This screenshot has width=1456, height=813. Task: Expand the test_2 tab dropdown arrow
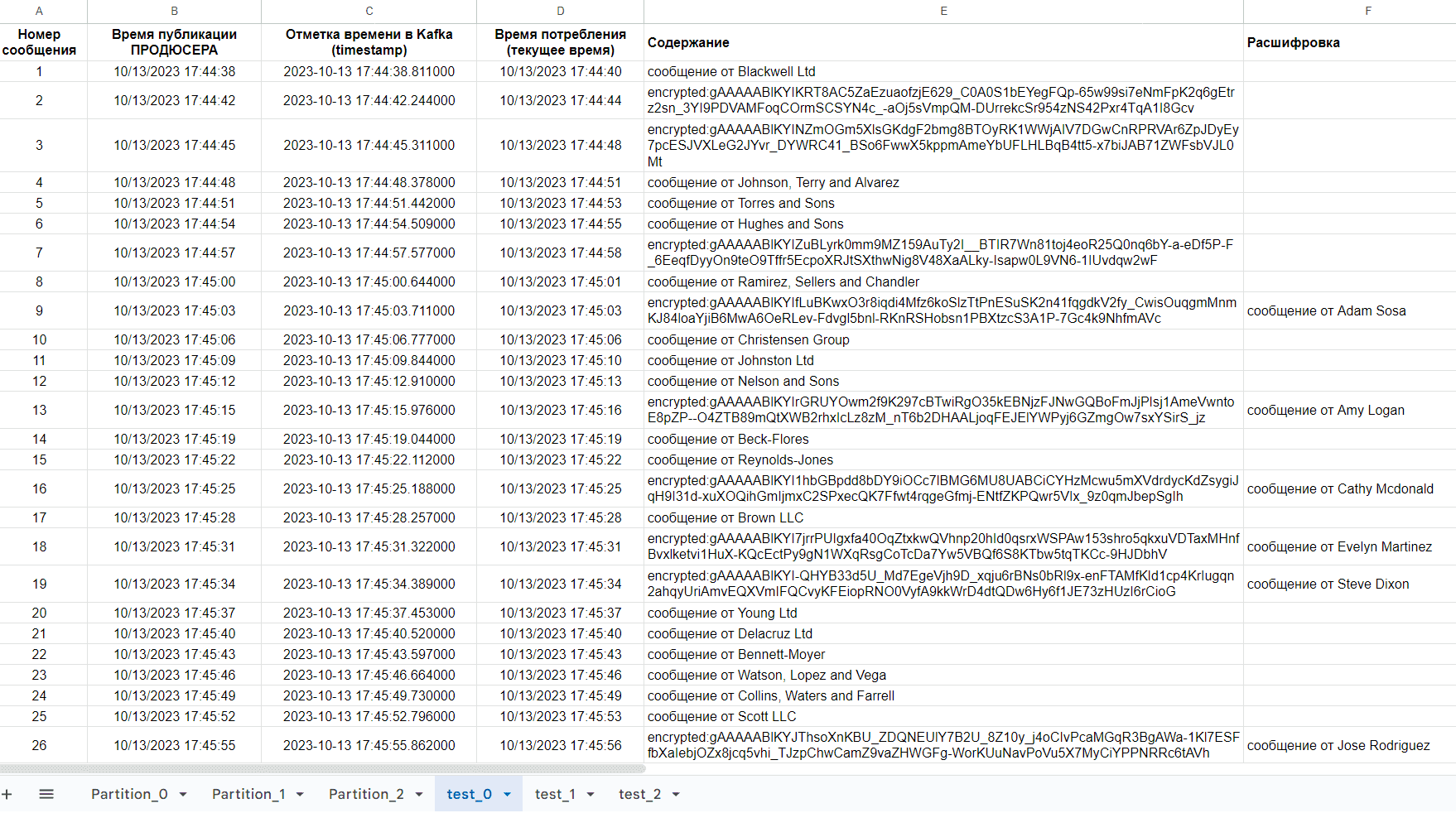click(x=676, y=795)
